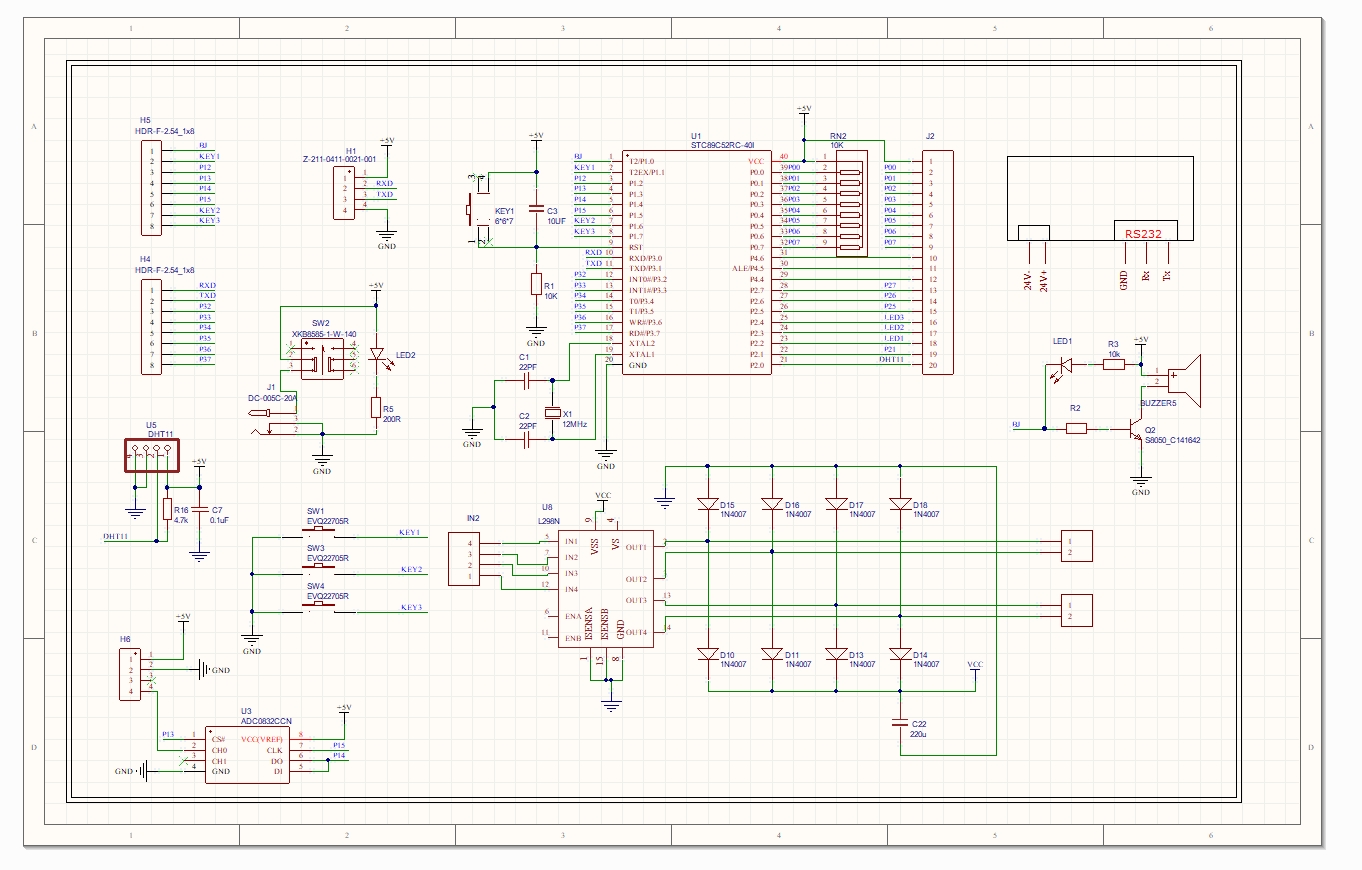Select the buzzer speaker symbol

tap(1185, 380)
